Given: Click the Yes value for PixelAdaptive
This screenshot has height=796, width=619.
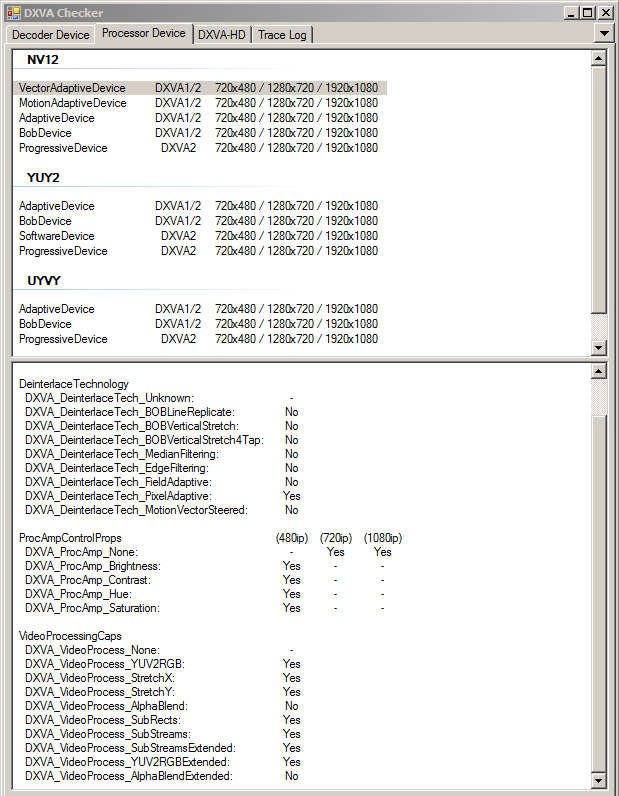Looking at the screenshot, I should 291,496.
